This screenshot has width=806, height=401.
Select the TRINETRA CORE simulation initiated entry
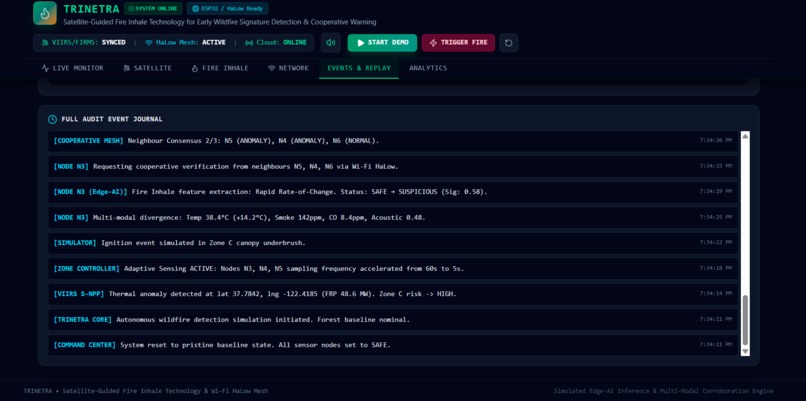(393, 319)
